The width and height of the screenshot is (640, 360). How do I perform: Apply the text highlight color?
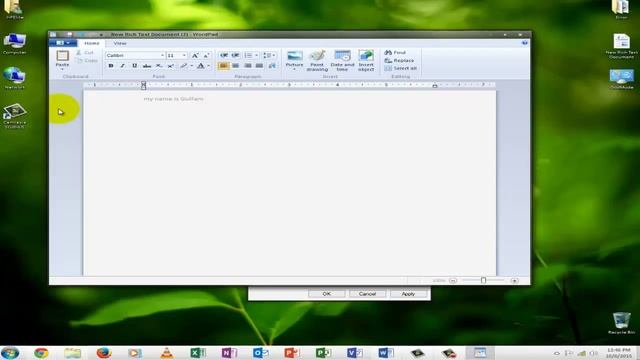[184, 66]
